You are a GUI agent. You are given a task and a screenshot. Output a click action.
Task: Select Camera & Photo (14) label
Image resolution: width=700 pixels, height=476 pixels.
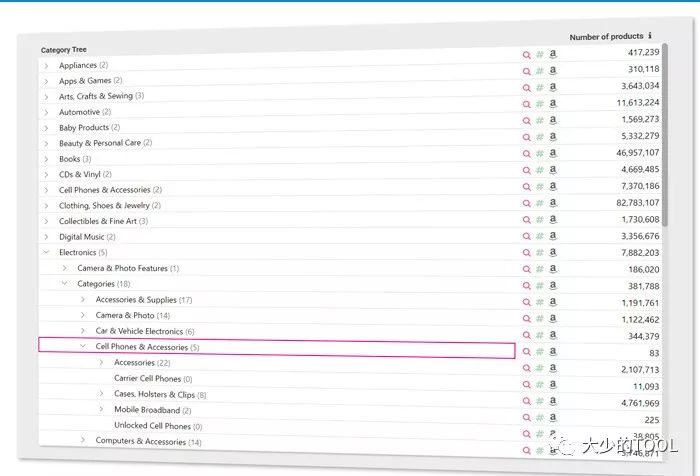(x=133, y=315)
